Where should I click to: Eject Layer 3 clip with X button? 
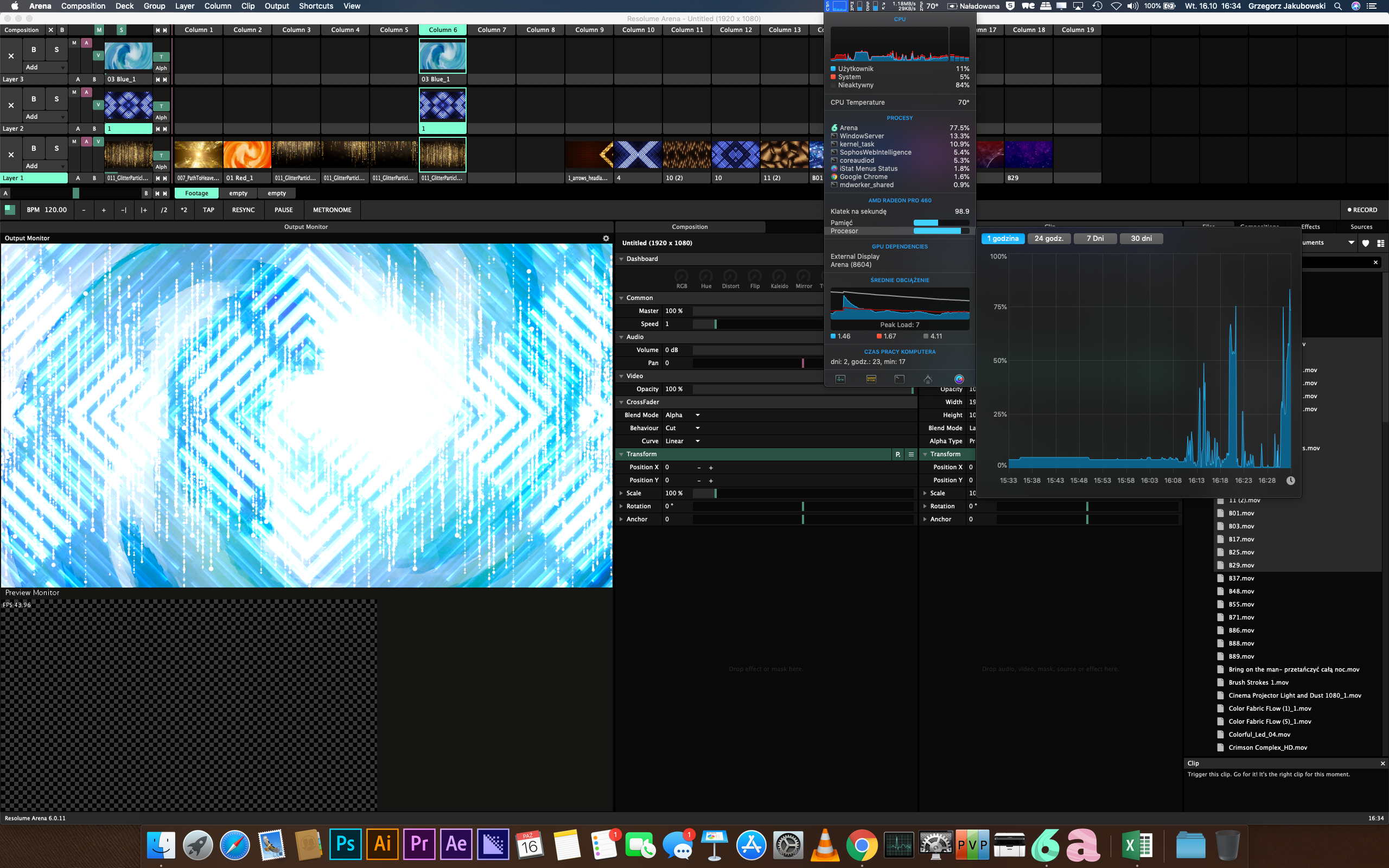pos(11,56)
